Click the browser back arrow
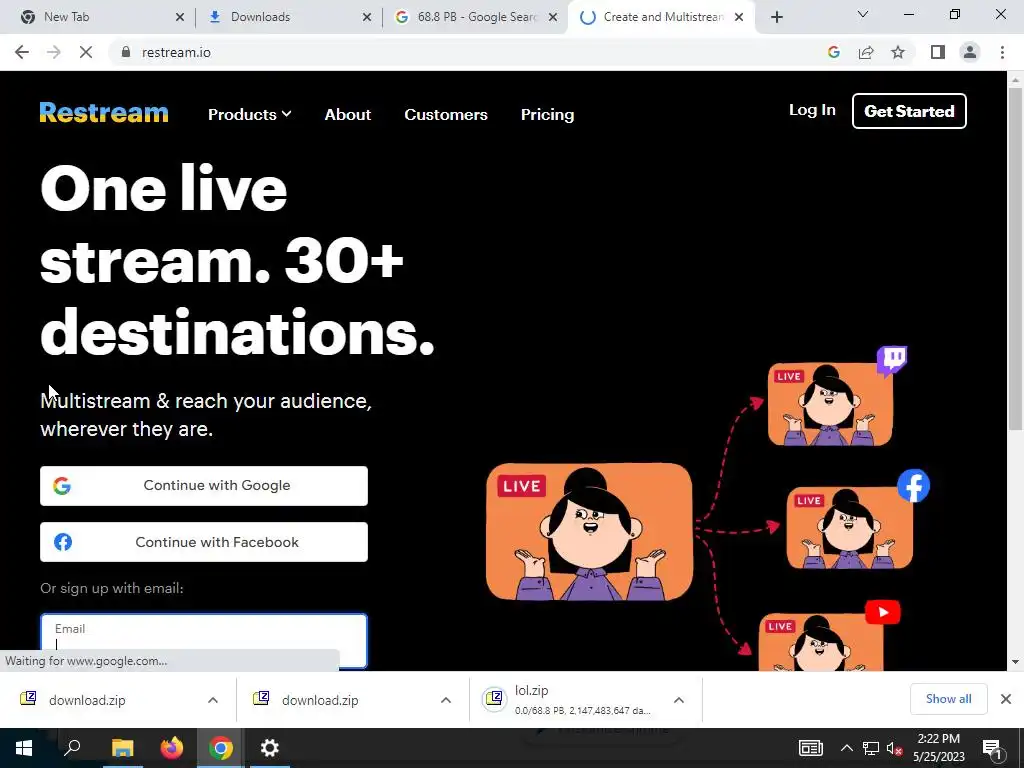The image size is (1024, 768). [22, 52]
